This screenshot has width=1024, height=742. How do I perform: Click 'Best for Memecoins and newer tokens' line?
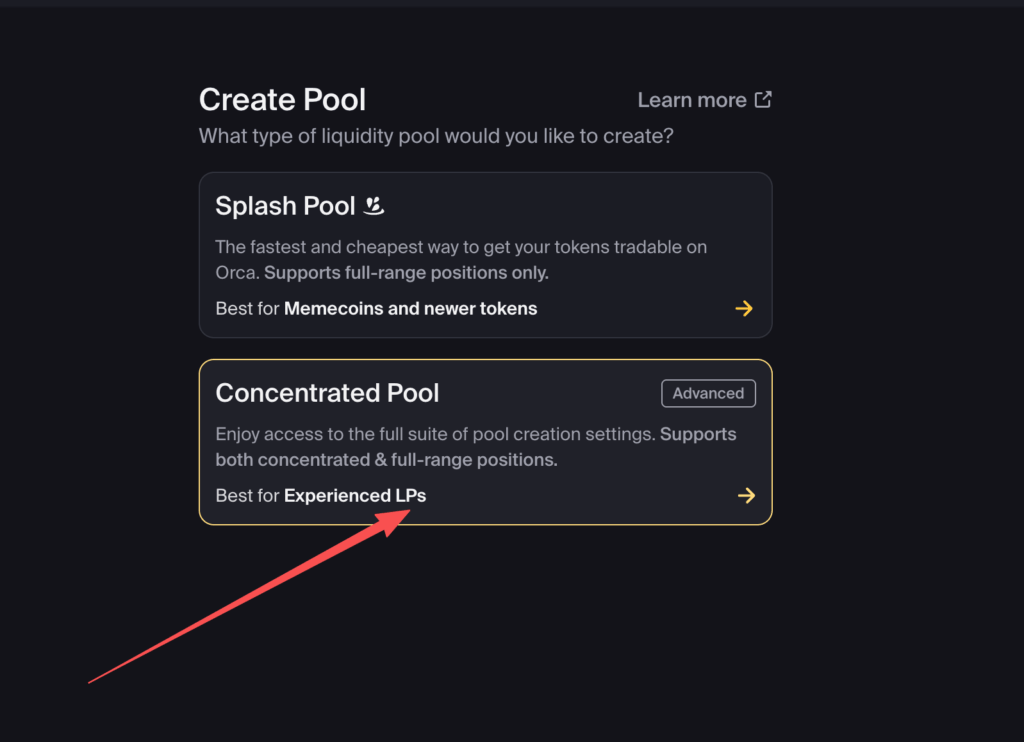(x=376, y=308)
